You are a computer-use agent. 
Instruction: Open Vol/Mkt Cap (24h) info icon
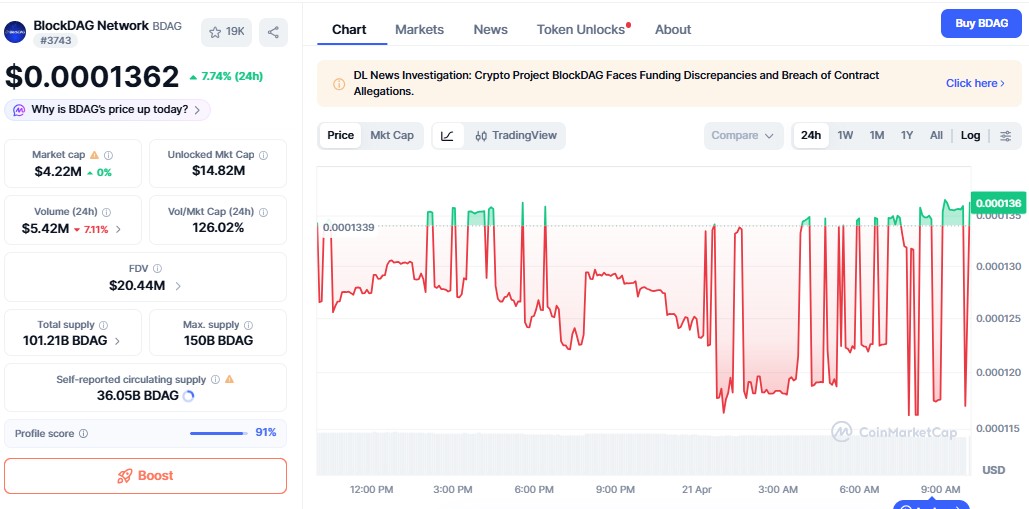tap(263, 212)
